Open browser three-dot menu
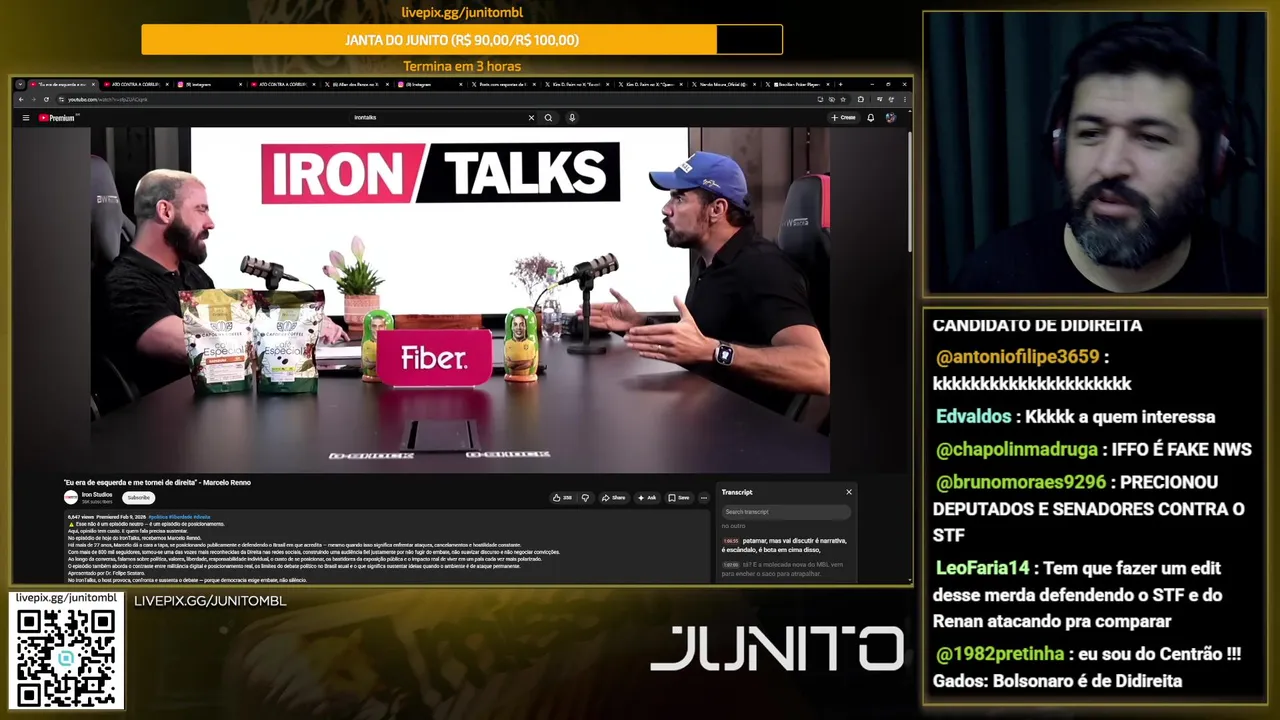The height and width of the screenshot is (720, 1280). (903, 100)
